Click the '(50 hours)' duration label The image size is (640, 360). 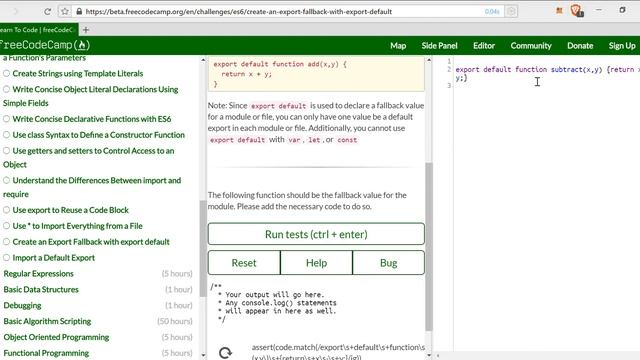tap(175, 321)
